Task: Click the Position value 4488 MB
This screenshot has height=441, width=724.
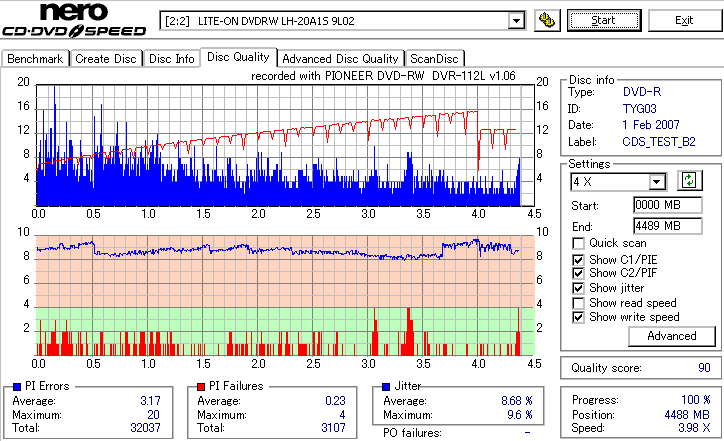Action: (x=687, y=415)
